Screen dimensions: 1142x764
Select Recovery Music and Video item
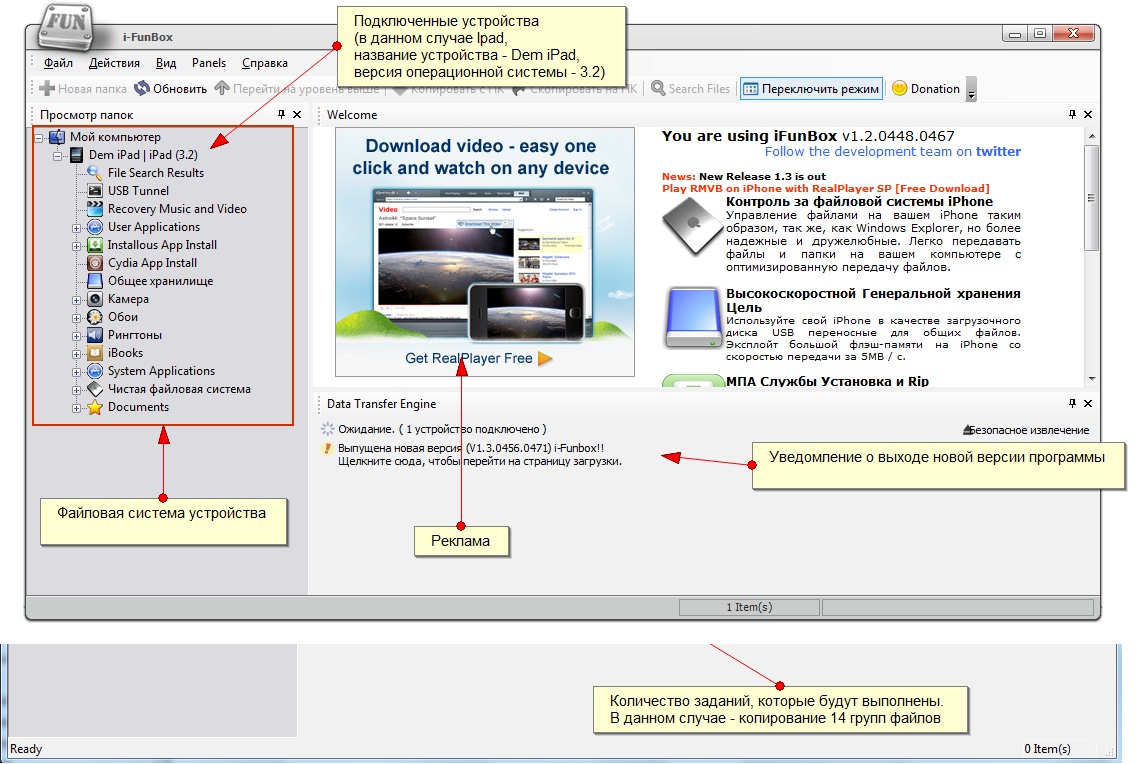click(x=177, y=209)
